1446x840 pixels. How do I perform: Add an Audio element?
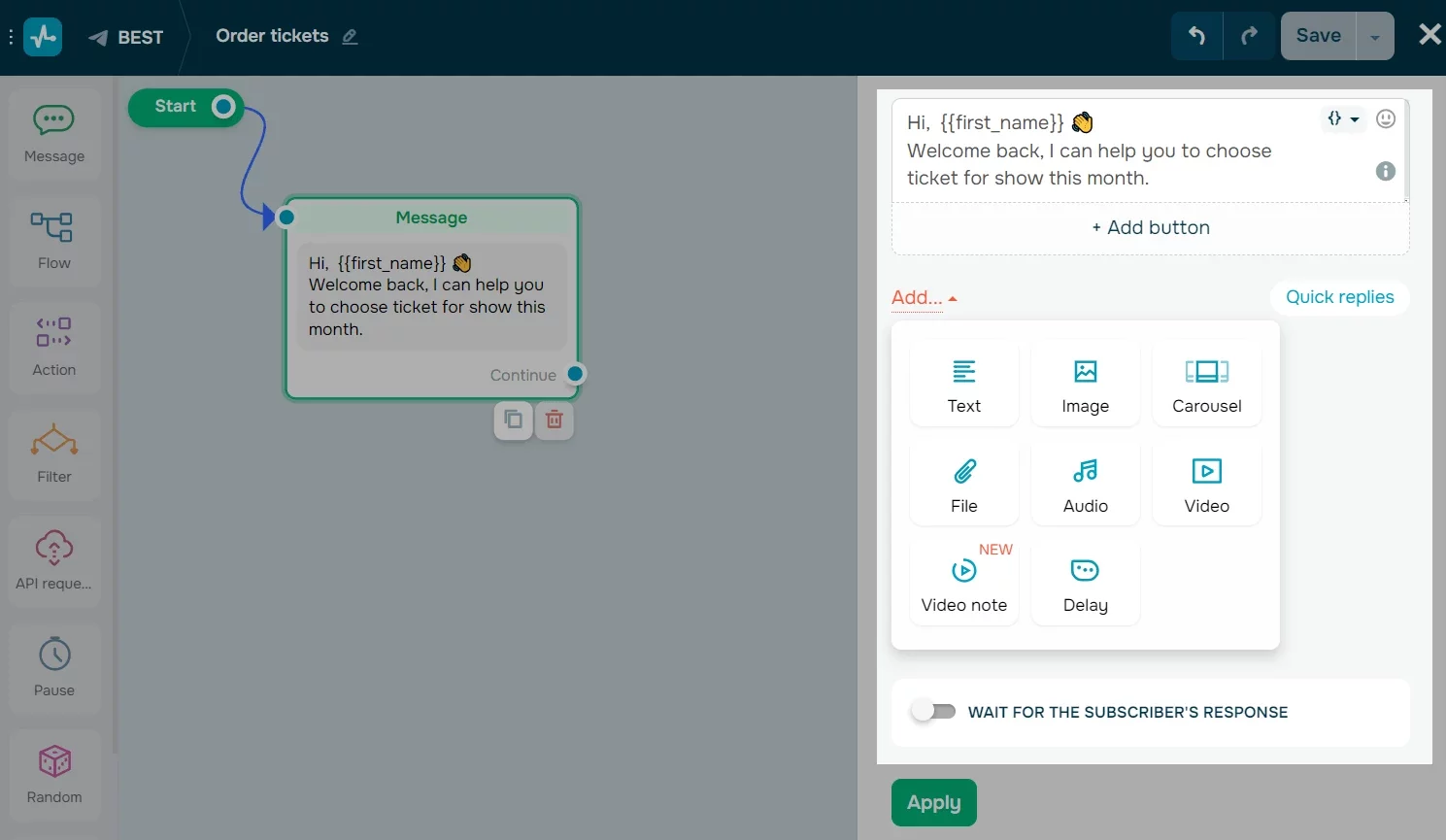point(1085,485)
